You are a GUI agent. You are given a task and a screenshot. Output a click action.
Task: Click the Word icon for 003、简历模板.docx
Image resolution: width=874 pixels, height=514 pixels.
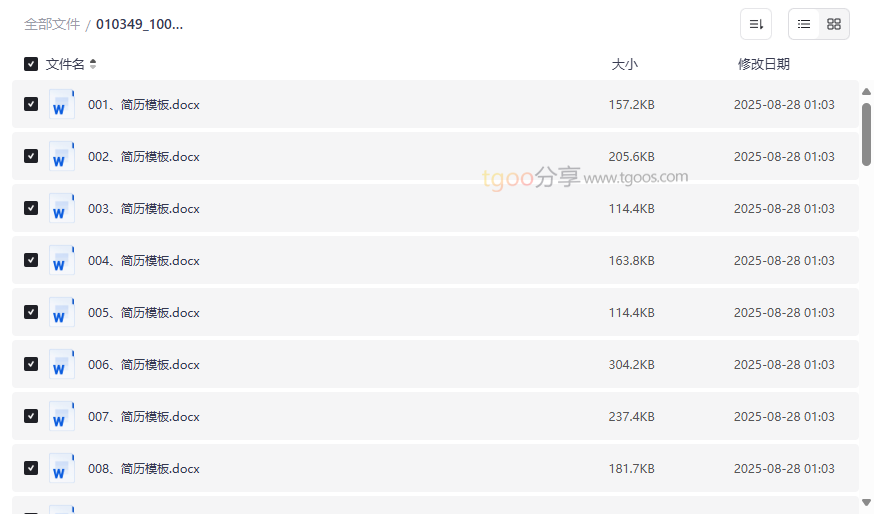pos(61,208)
